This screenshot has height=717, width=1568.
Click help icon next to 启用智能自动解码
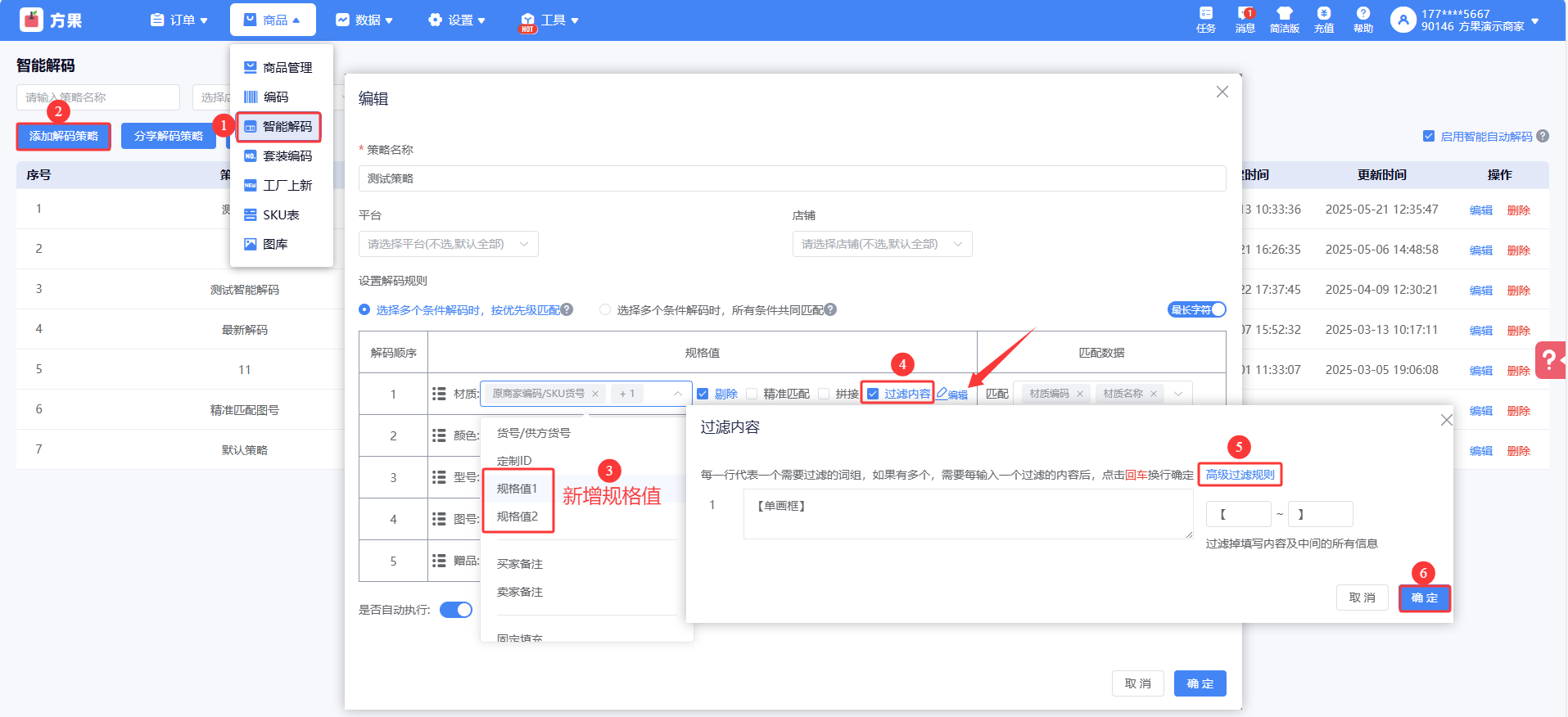pyautogui.click(x=1543, y=136)
